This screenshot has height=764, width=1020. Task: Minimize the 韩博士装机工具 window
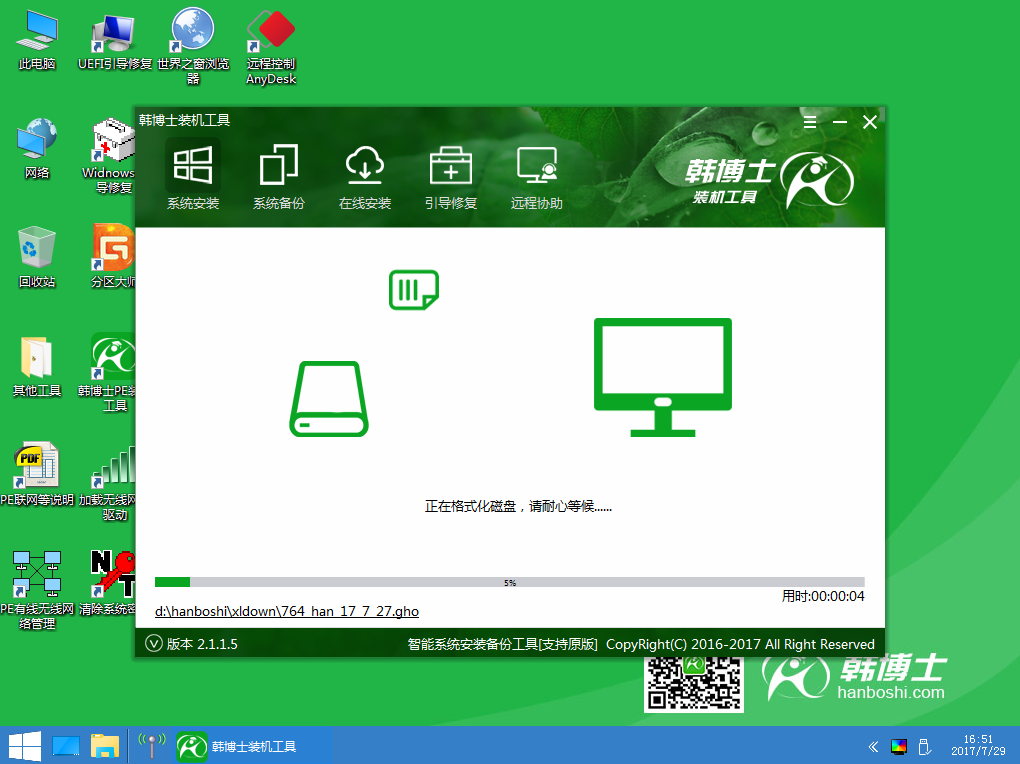(x=840, y=122)
